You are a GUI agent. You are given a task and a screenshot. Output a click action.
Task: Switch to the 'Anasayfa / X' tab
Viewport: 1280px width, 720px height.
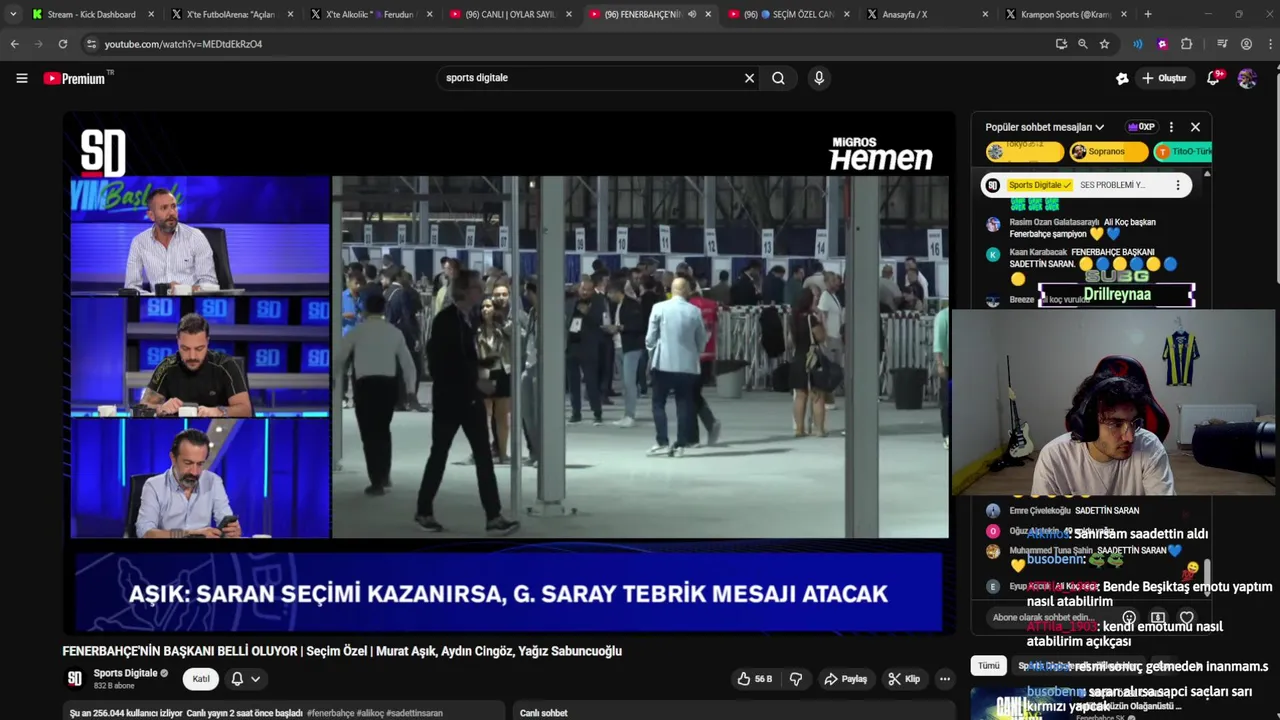(x=928, y=14)
